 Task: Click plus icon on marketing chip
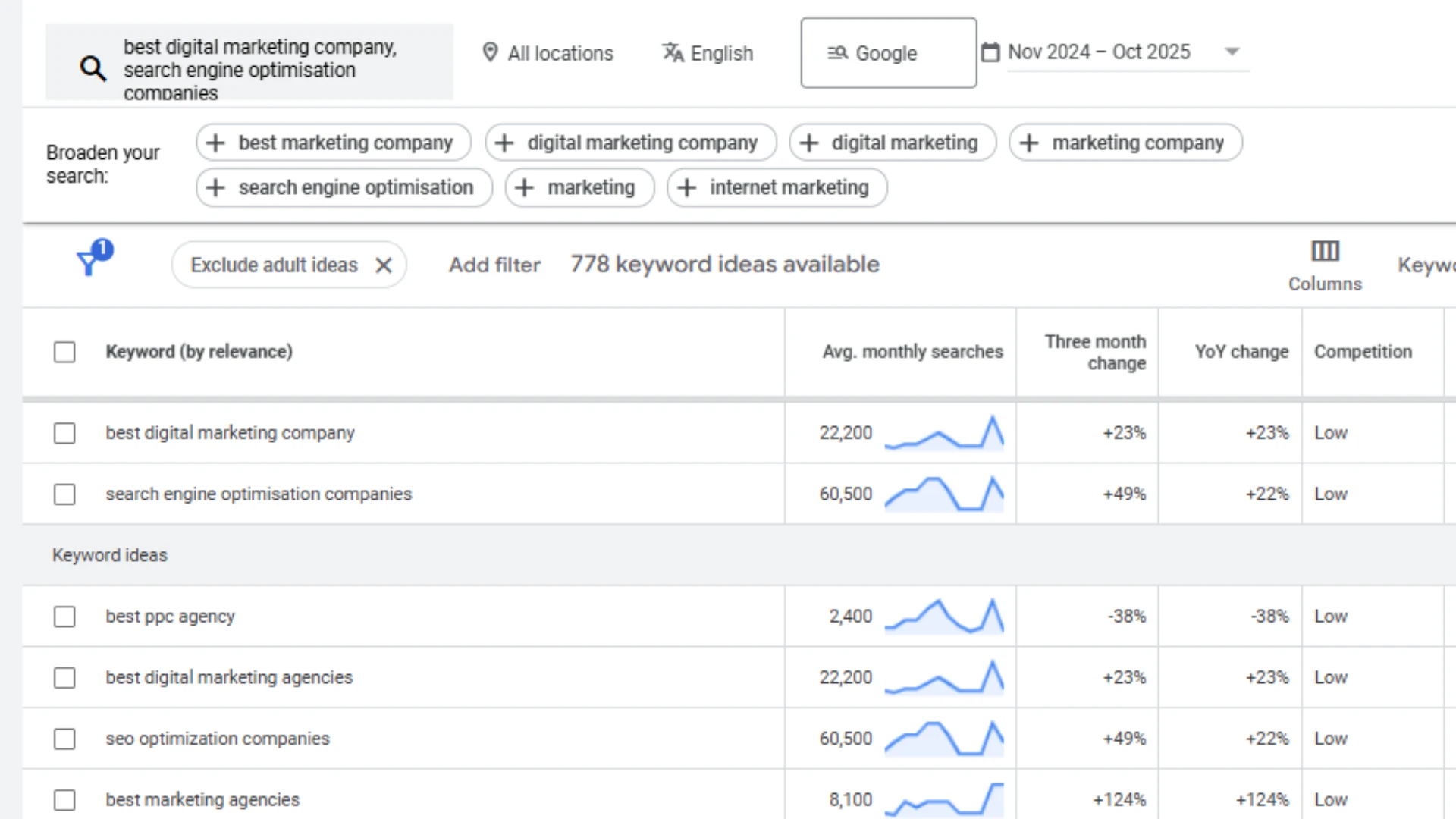[x=524, y=187]
